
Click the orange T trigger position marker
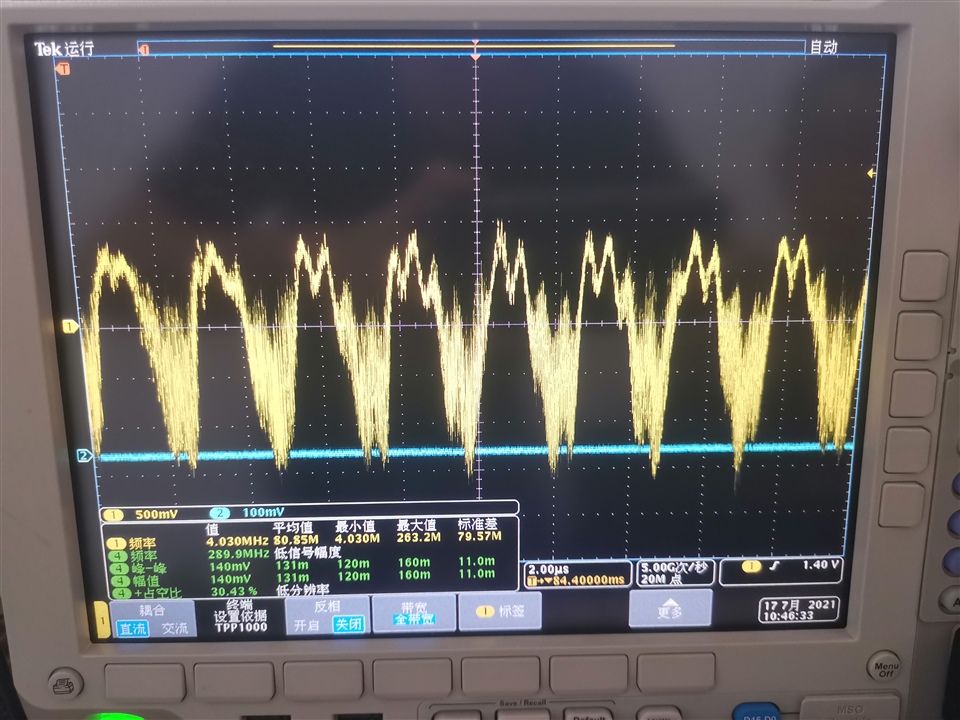pos(63,69)
